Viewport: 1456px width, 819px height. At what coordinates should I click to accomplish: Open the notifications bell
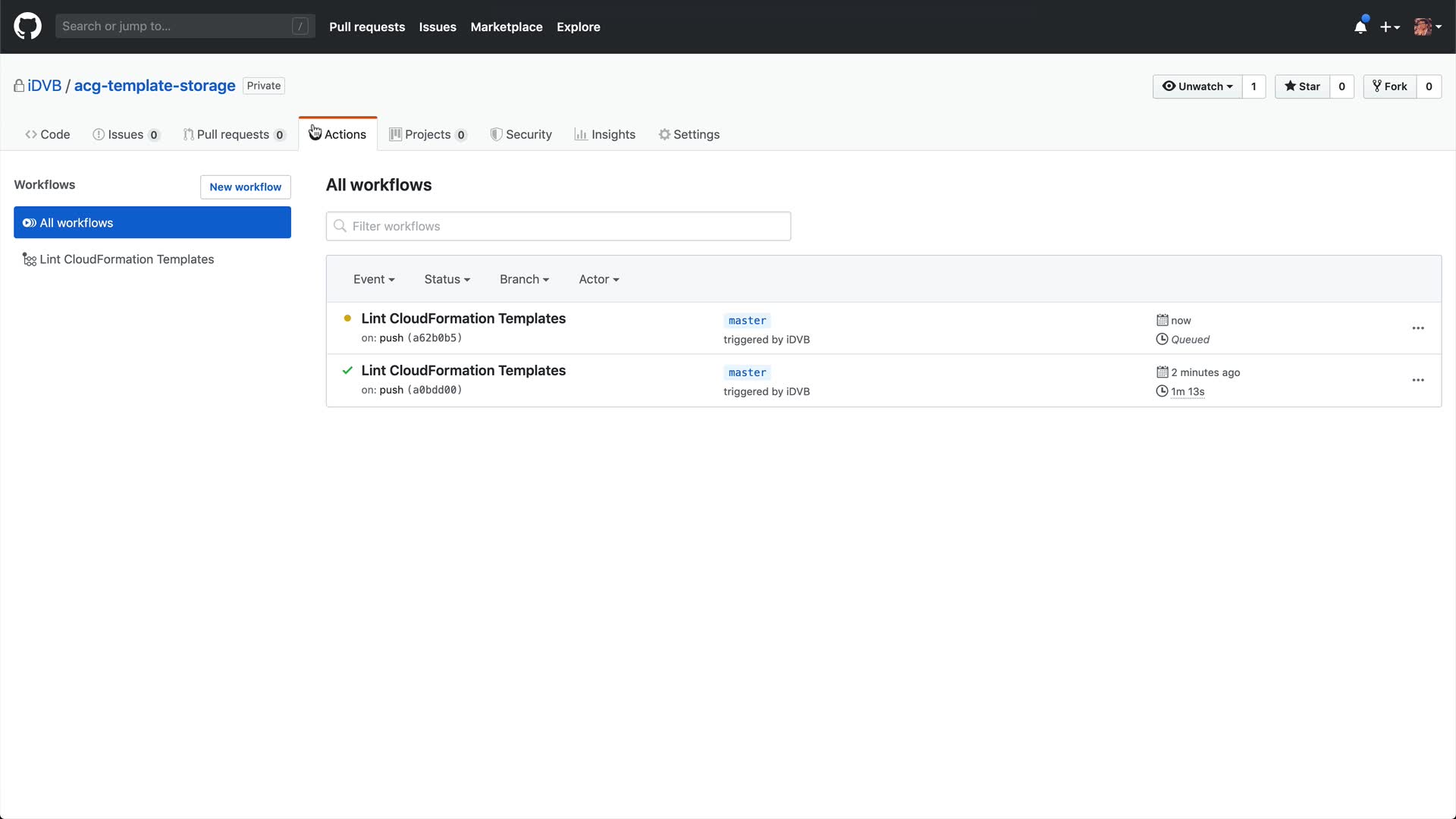(1360, 27)
